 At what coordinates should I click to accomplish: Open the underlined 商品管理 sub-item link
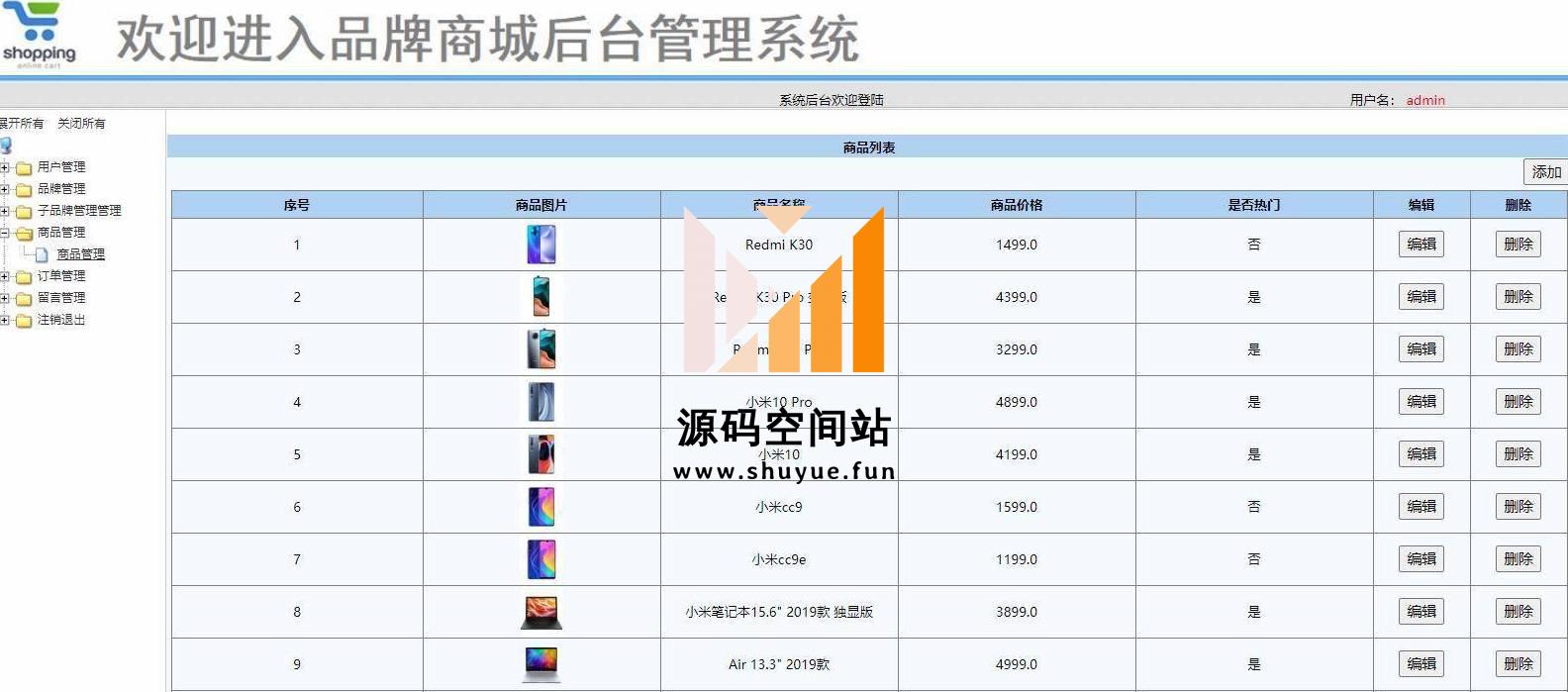81,254
